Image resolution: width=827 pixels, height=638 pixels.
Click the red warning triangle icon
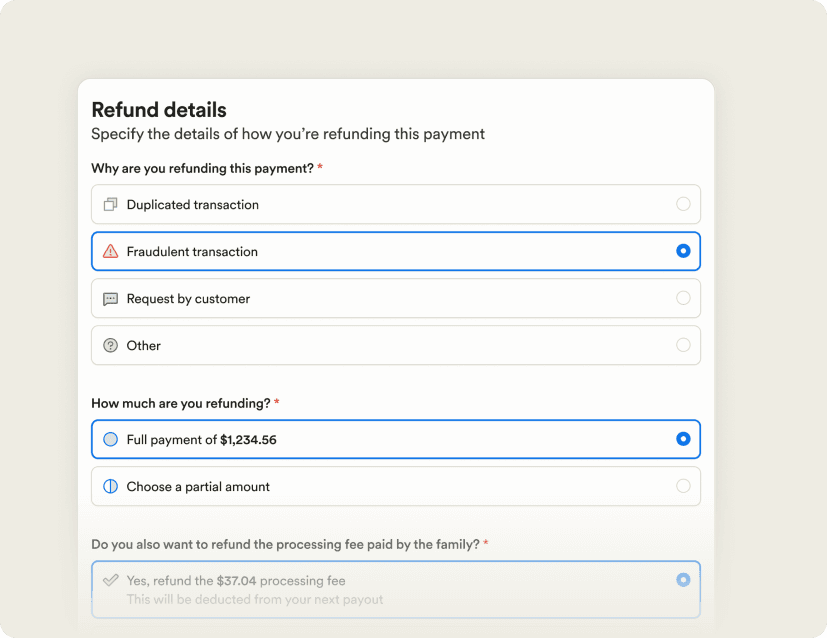click(x=112, y=251)
